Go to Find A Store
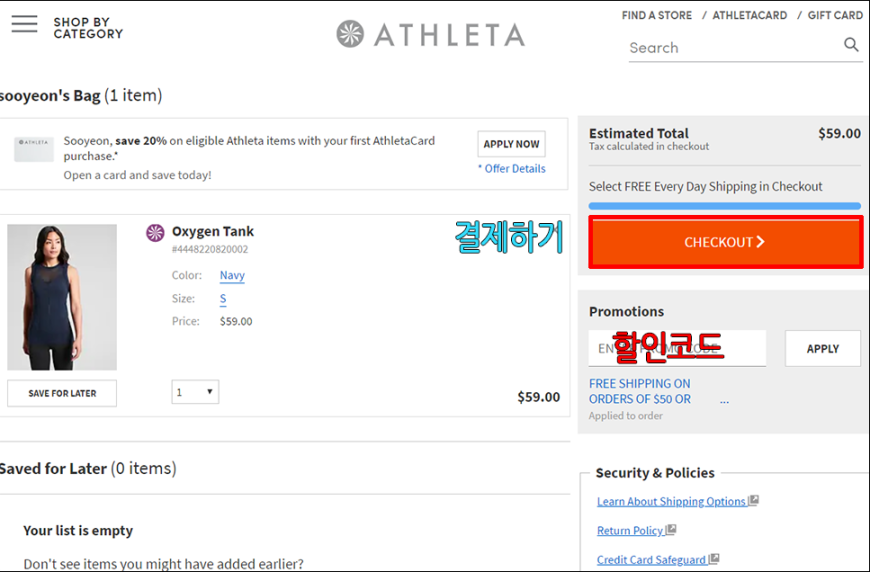This screenshot has width=870, height=572. coord(656,16)
